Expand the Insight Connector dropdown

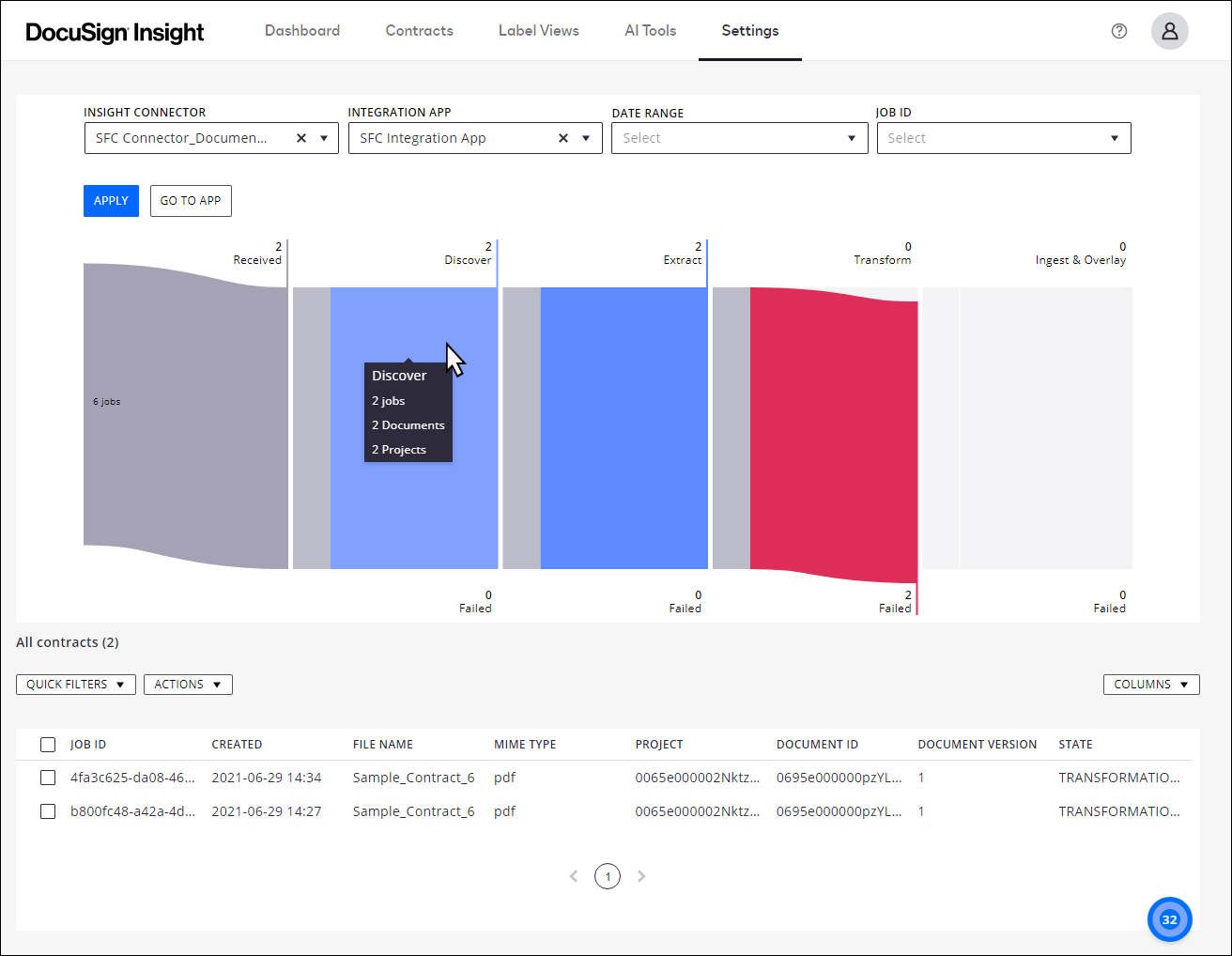point(324,138)
